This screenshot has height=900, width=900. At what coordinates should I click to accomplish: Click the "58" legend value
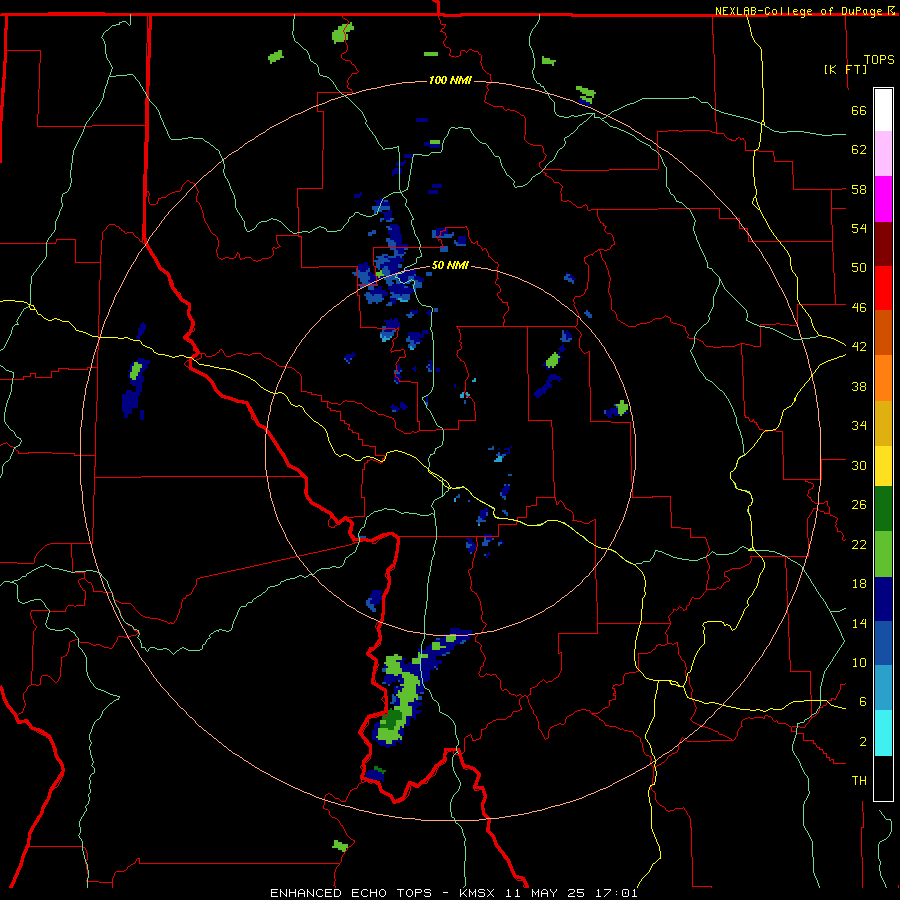[859, 189]
